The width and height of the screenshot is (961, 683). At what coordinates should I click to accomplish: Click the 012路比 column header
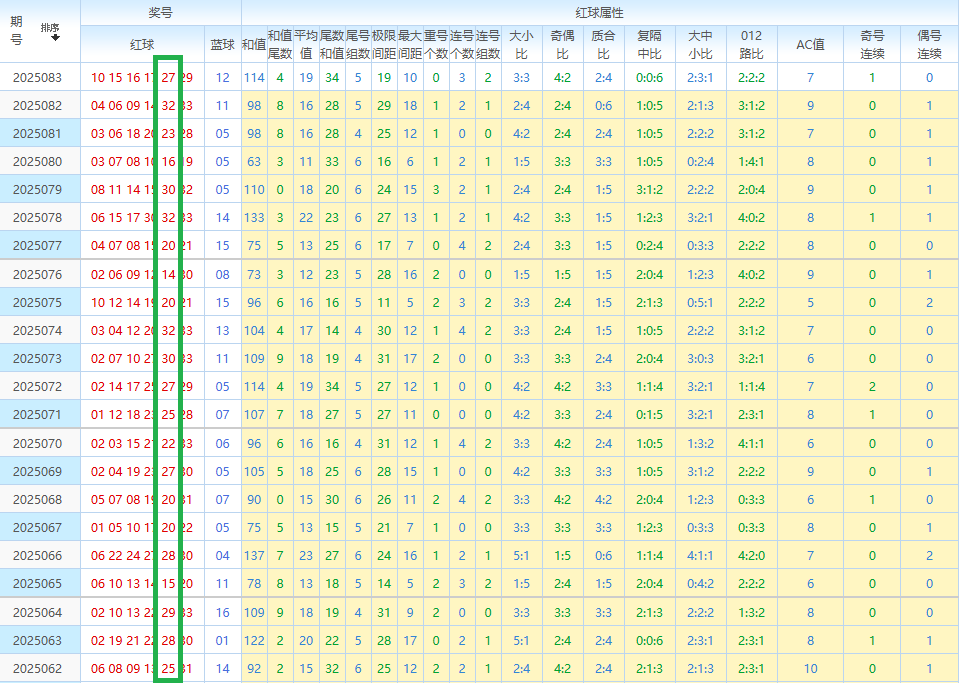(751, 44)
